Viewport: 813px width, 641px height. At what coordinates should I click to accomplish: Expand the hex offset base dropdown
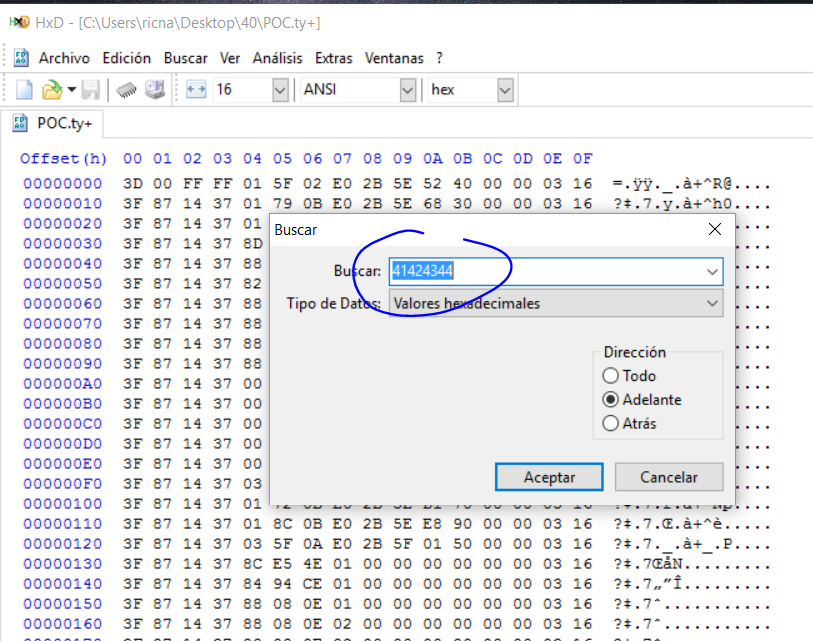coord(504,90)
